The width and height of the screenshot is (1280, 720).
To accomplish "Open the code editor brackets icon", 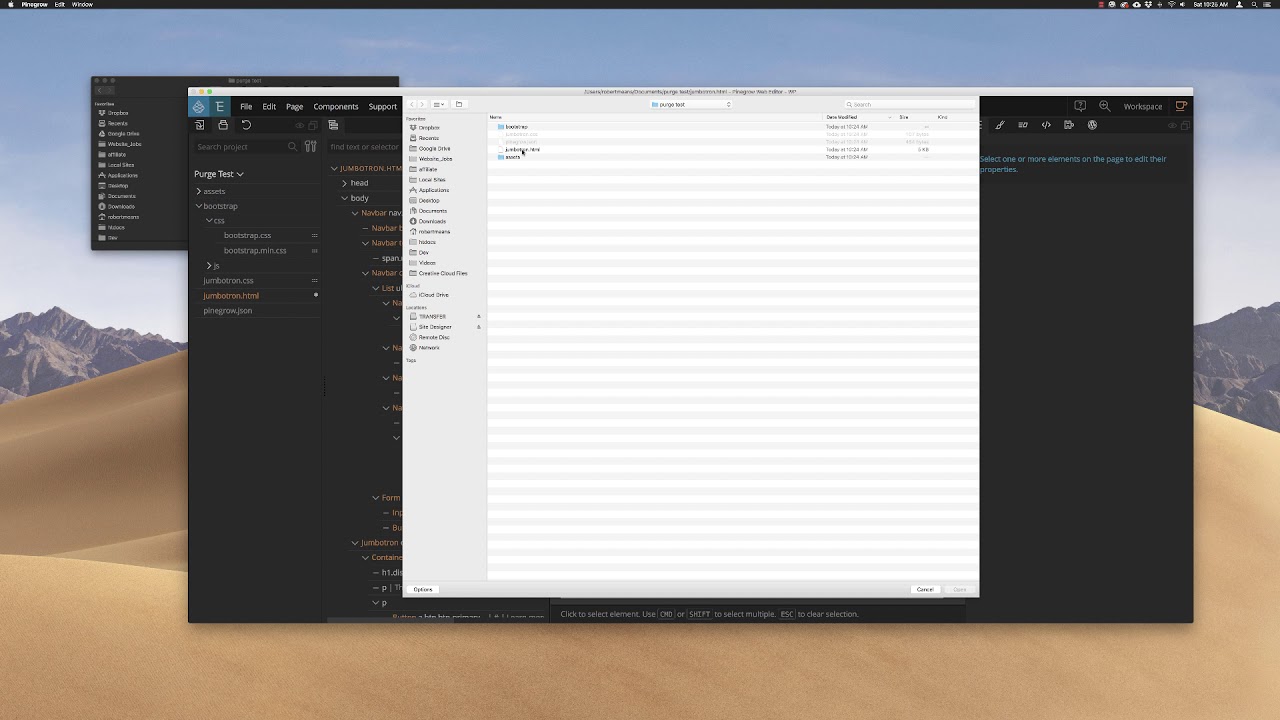I will point(1046,125).
